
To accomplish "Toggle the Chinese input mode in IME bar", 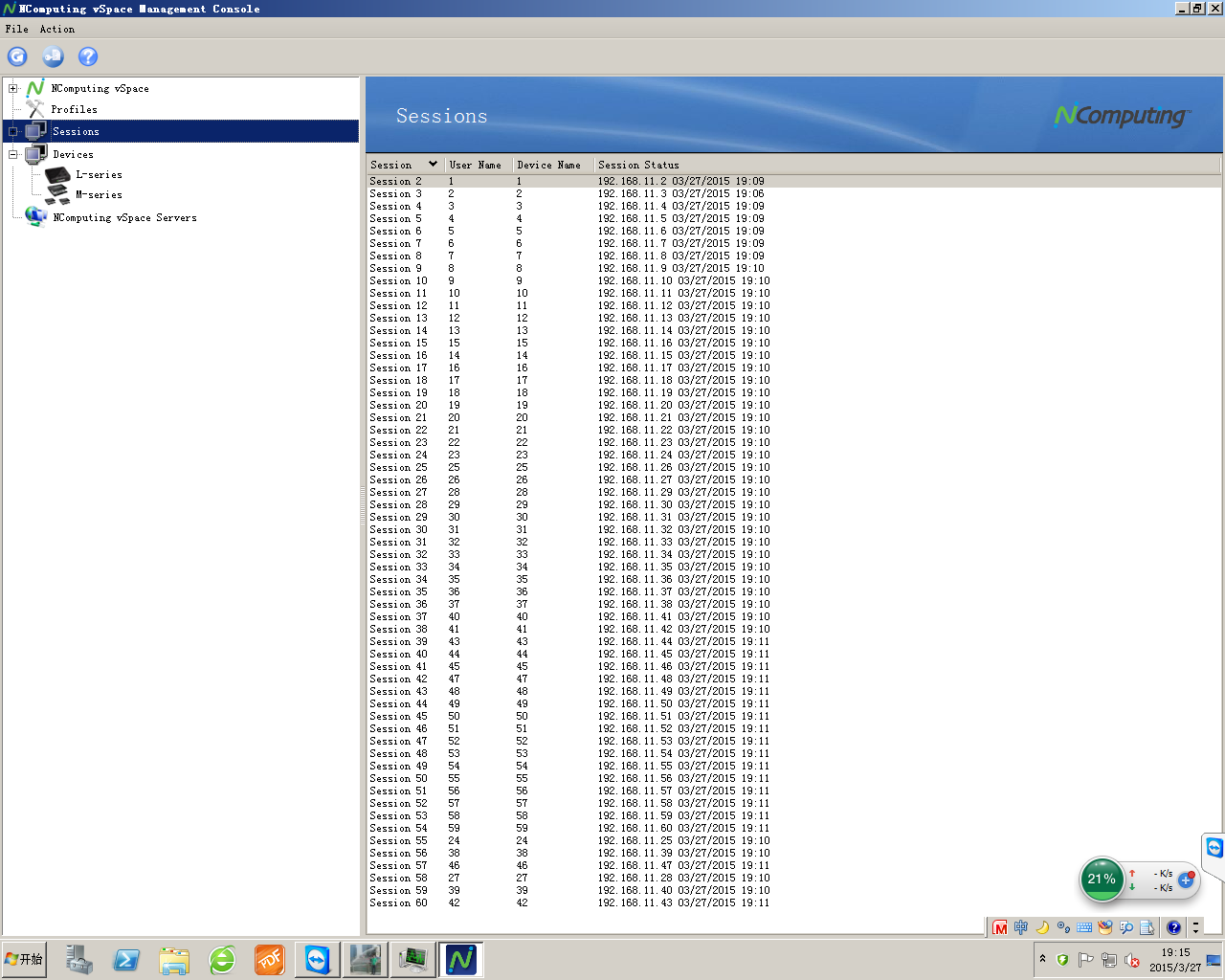I will coord(1021,927).
